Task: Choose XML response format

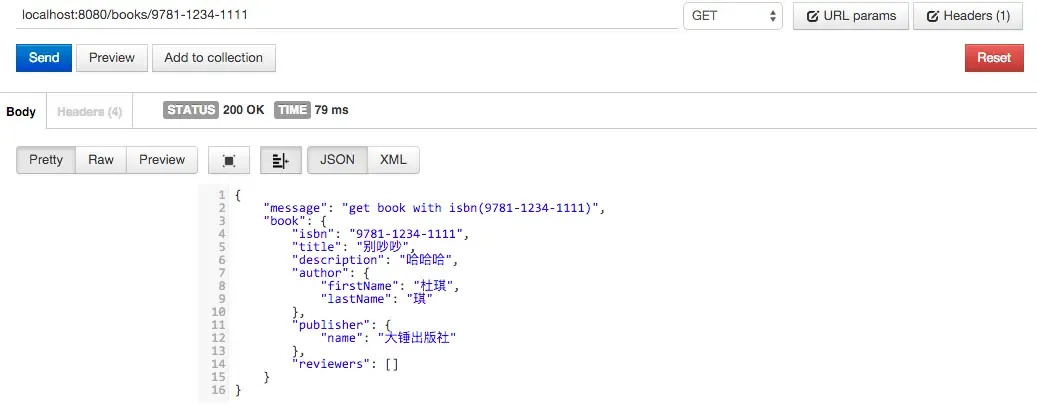Action: [x=394, y=159]
